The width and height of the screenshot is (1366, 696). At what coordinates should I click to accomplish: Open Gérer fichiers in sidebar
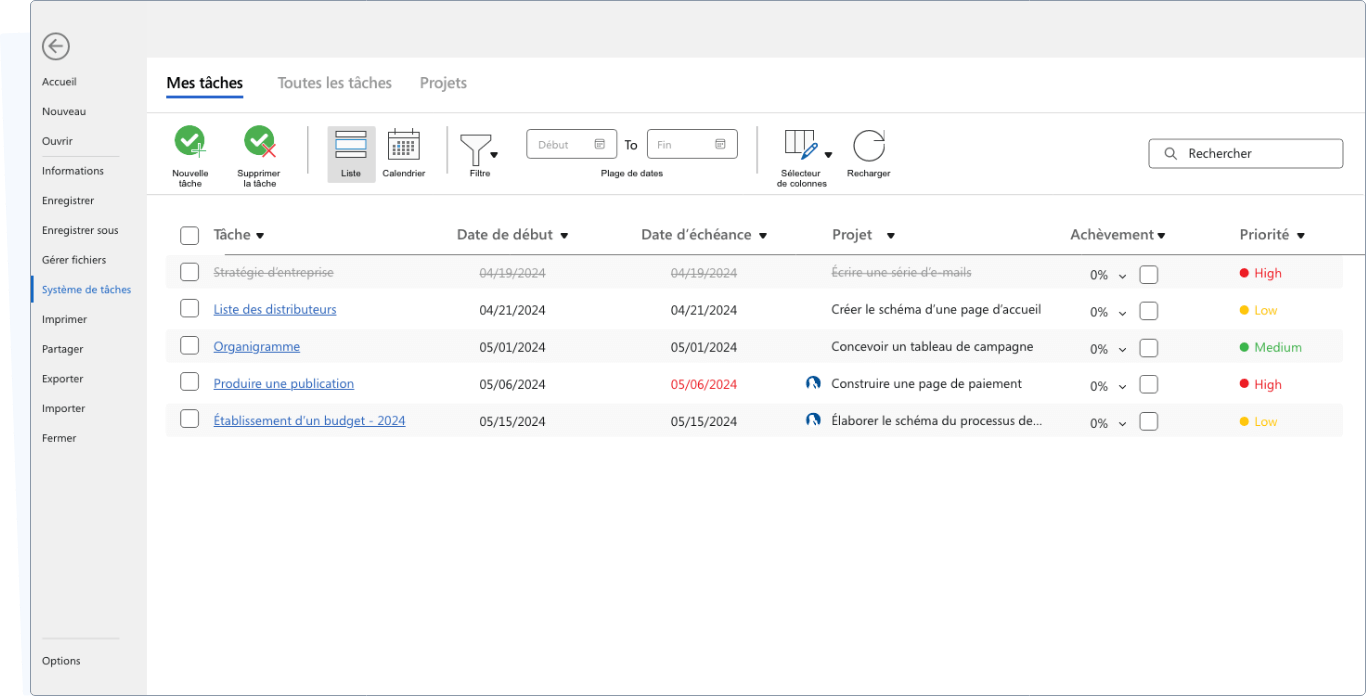tap(74, 260)
